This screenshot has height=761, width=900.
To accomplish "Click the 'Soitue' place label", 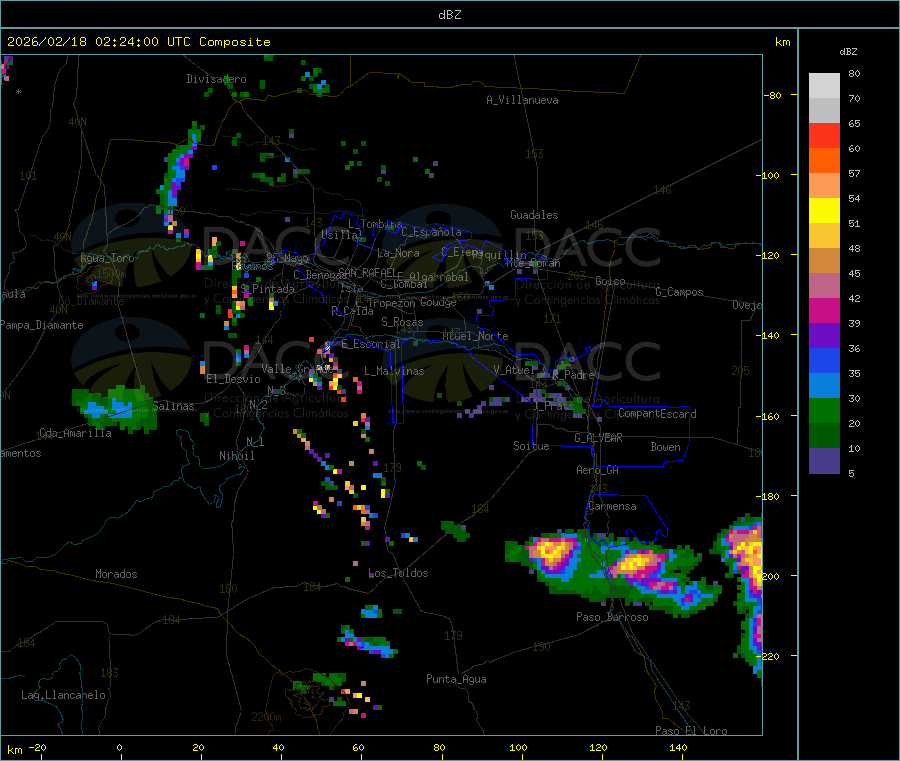I will point(531,446).
